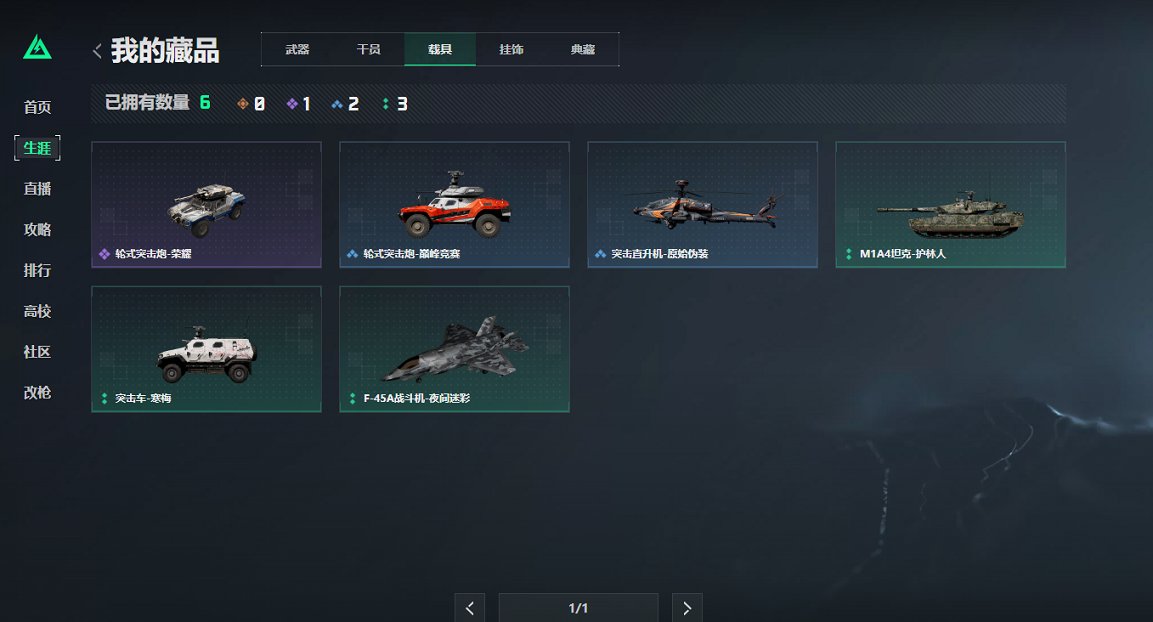Open 直播 in the sidebar
The width and height of the screenshot is (1153, 622).
[x=38, y=189]
